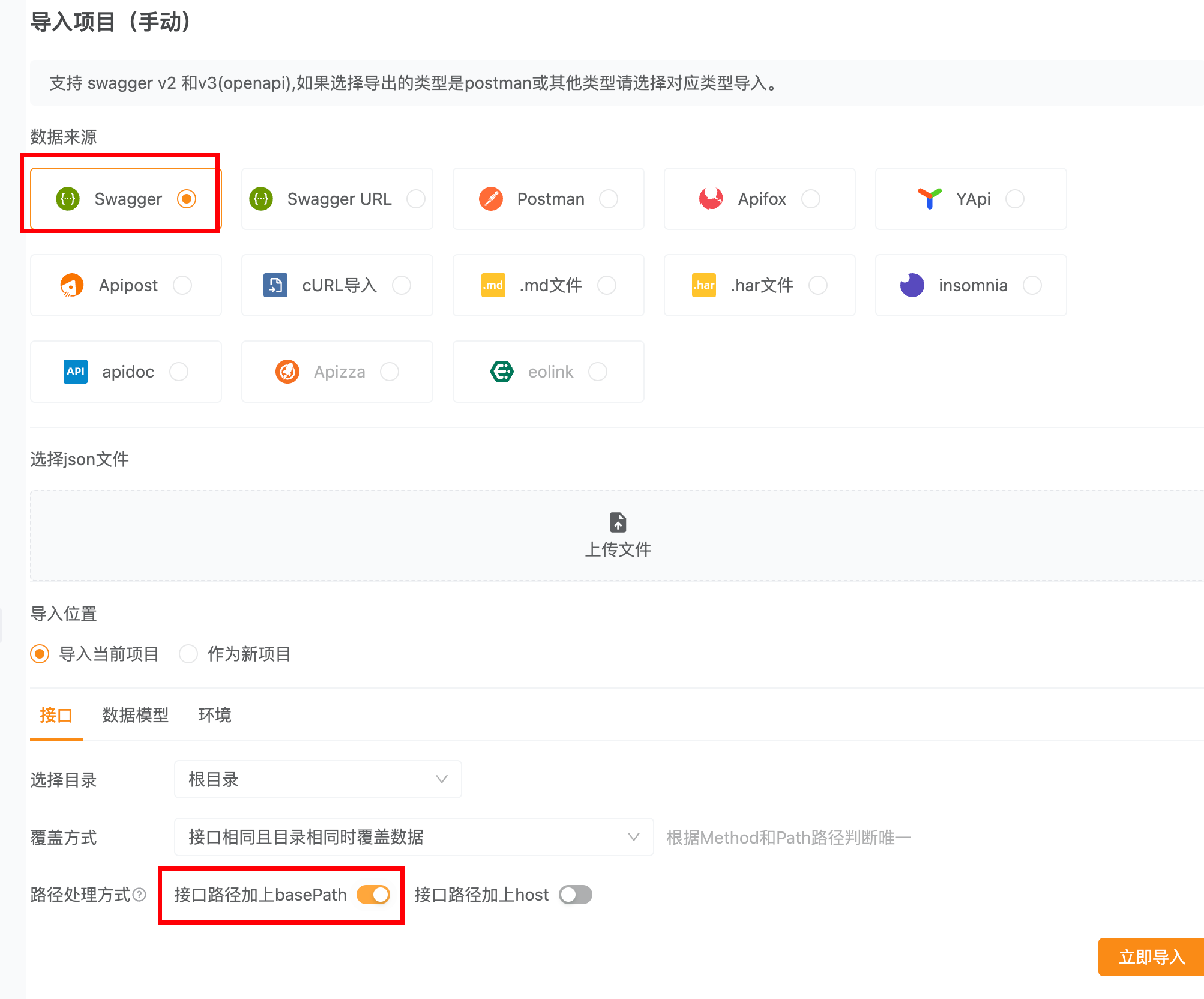The width and height of the screenshot is (1204, 999).
Task: Select the .har文件 radio button
Action: (818, 285)
